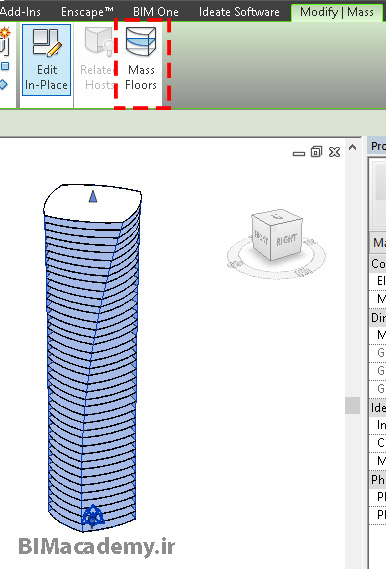Click the small blue square ribbon icon
This screenshot has height=569, width=386.
[x=5, y=66]
